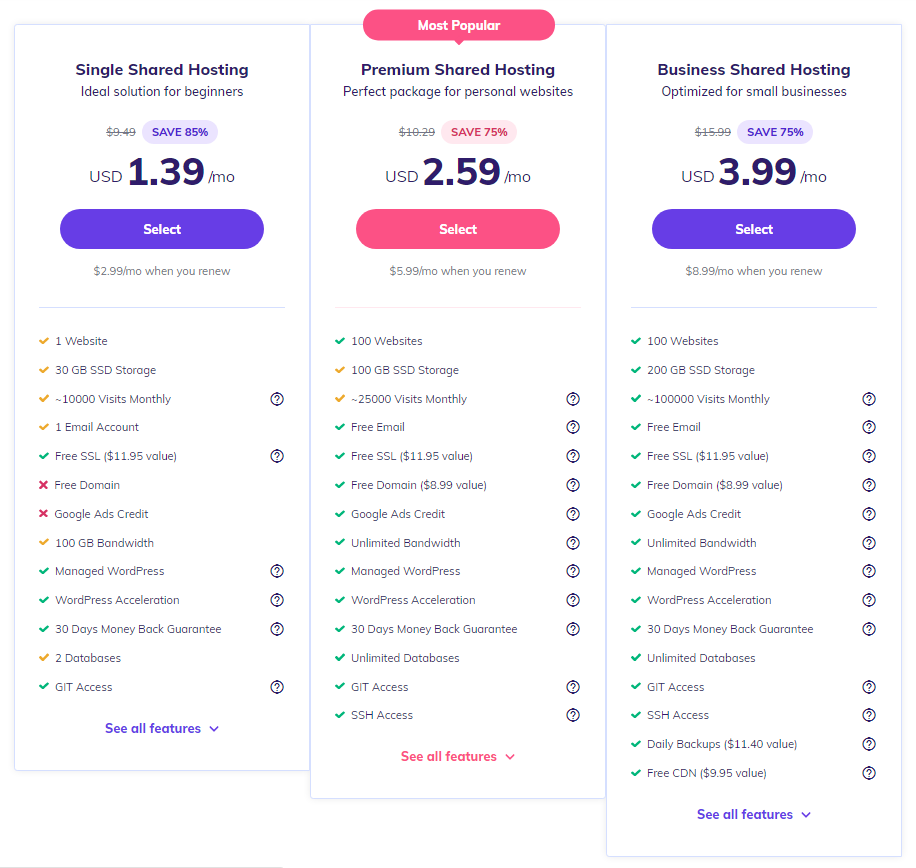Open help icon for Business plan Free Domain
The height and width of the screenshot is (868, 916).
pyautogui.click(x=869, y=485)
